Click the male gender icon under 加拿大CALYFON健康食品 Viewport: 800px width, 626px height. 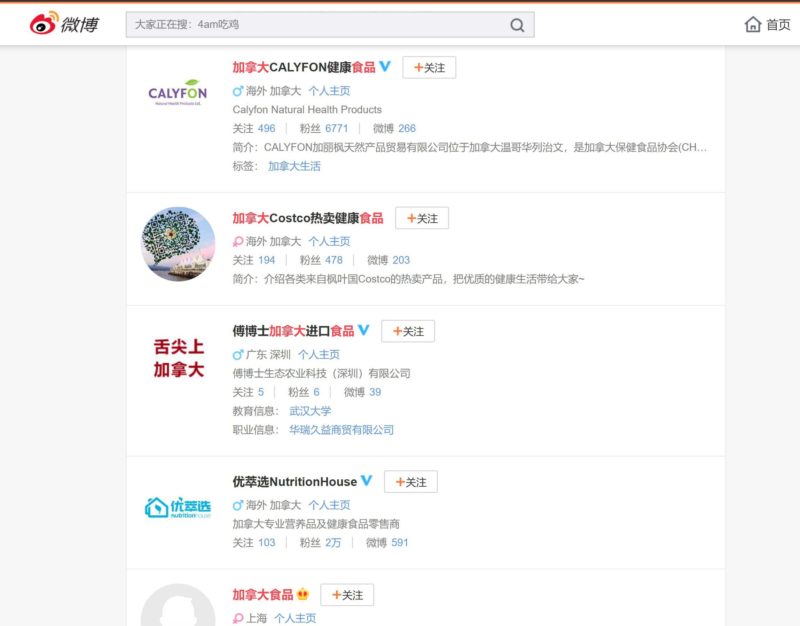(238, 91)
